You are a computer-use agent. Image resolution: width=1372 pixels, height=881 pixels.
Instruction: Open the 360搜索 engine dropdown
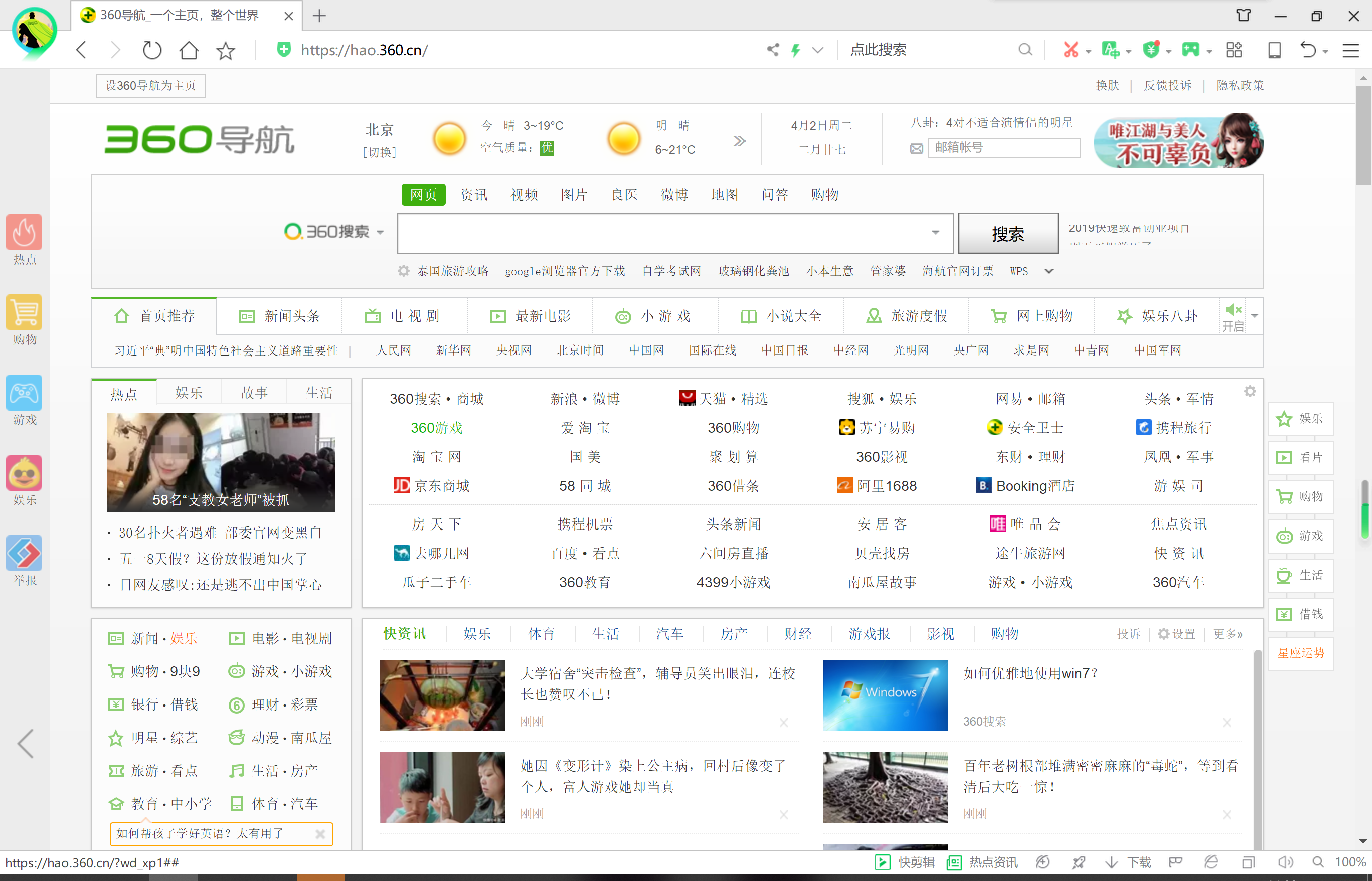(380, 232)
